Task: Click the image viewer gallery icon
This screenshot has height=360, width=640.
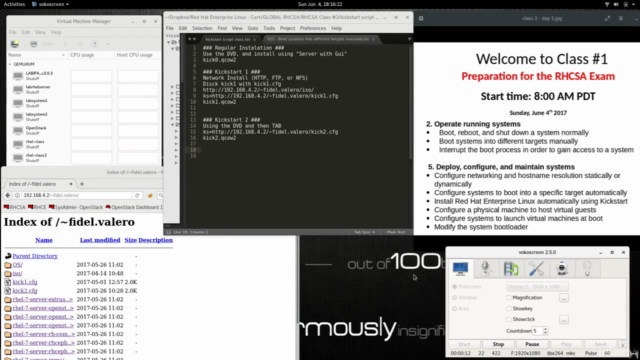Action: click(x=421, y=18)
